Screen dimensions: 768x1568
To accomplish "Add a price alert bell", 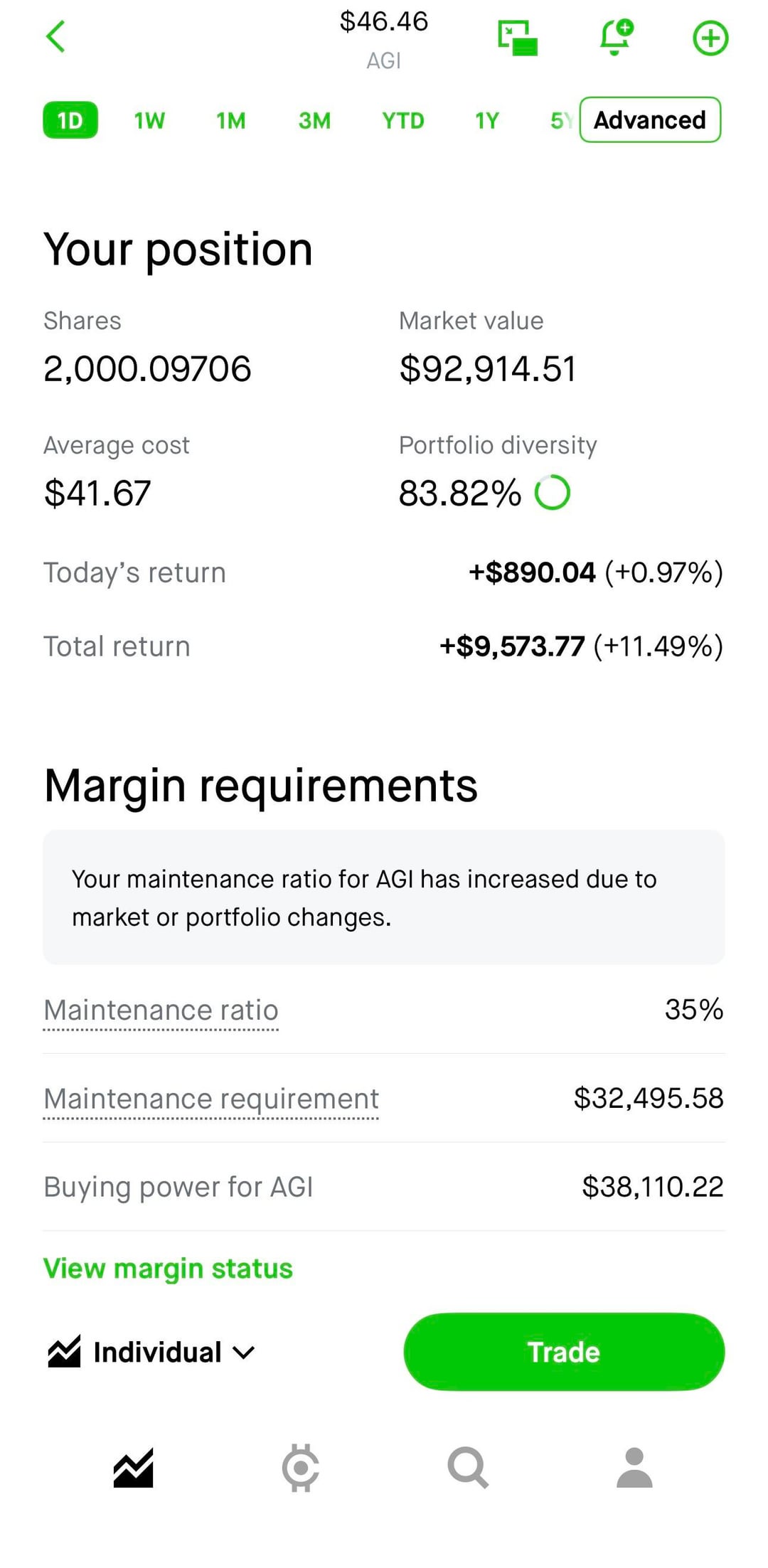I will pyautogui.click(x=616, y=38).
